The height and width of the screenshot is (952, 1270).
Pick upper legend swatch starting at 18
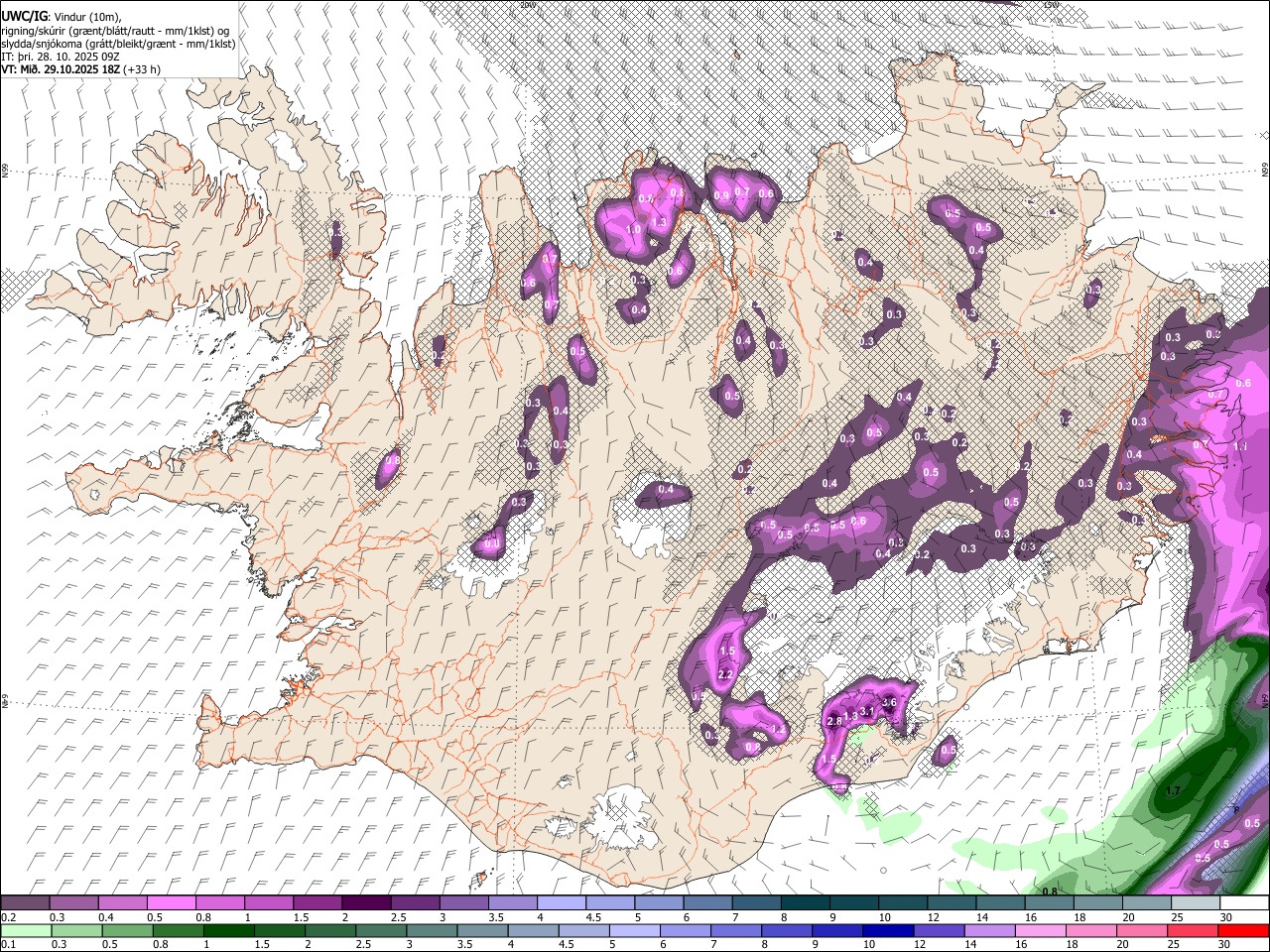click(x=1096, y=902)
